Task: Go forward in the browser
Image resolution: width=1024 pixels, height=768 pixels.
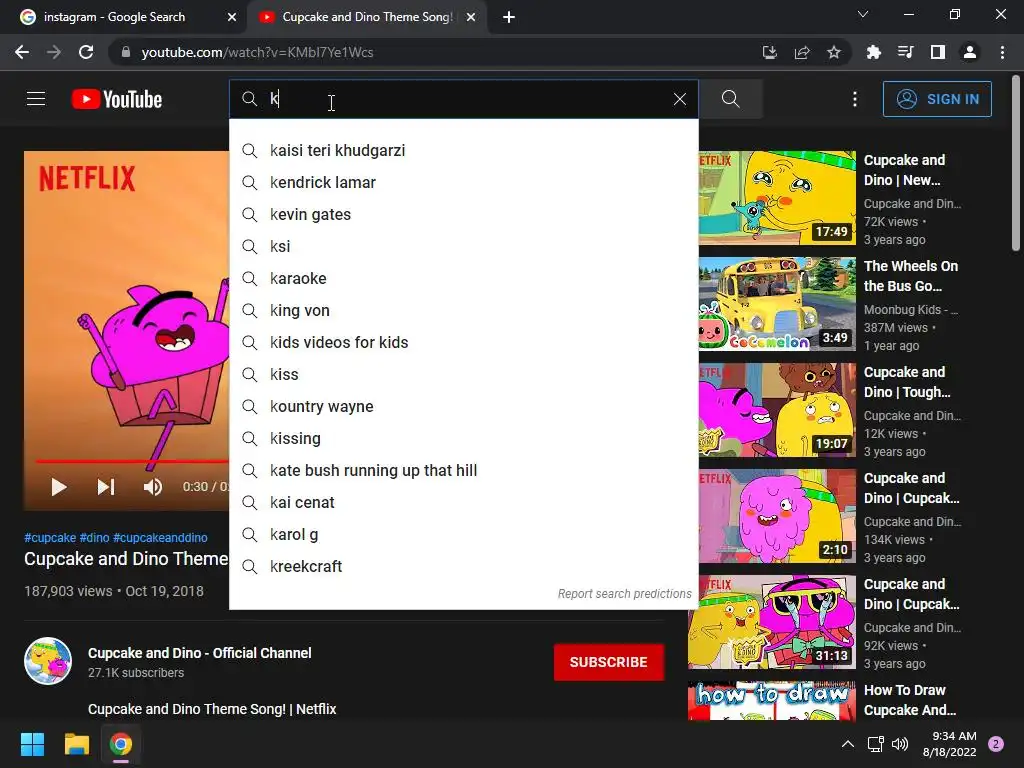Action: [54, 52]
